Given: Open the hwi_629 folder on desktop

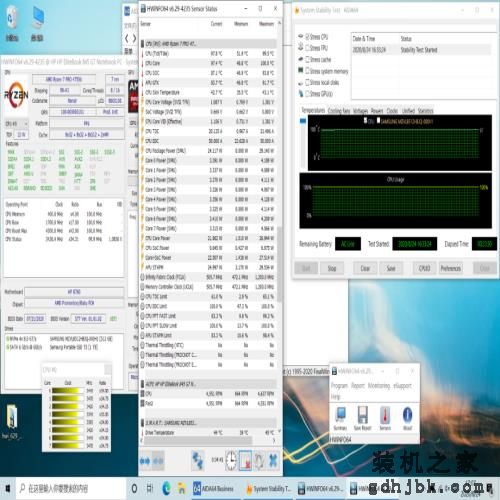Looking at the screenshot, I should click(x=12, y=421).
